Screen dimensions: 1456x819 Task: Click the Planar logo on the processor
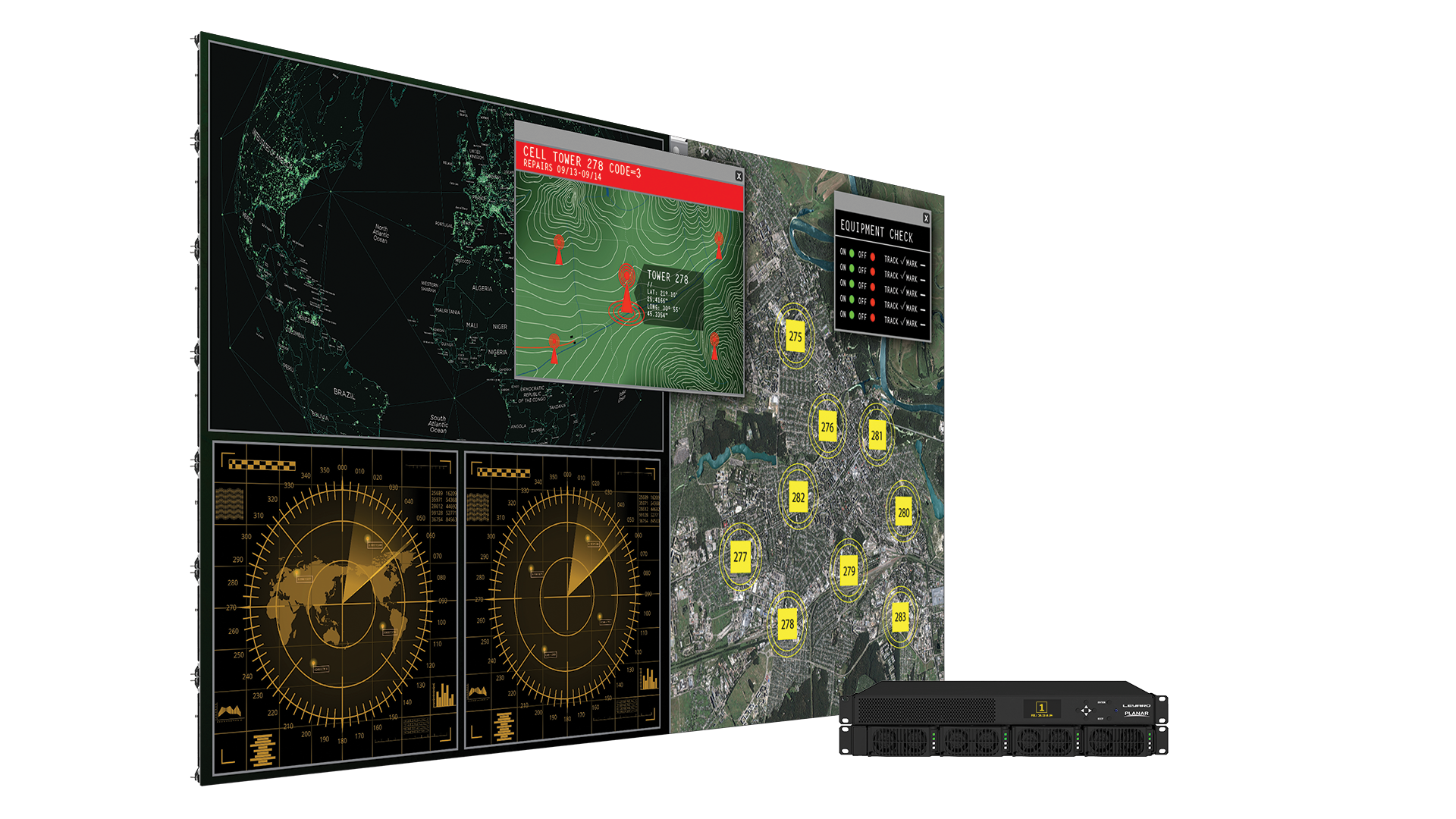(1137, 714)
